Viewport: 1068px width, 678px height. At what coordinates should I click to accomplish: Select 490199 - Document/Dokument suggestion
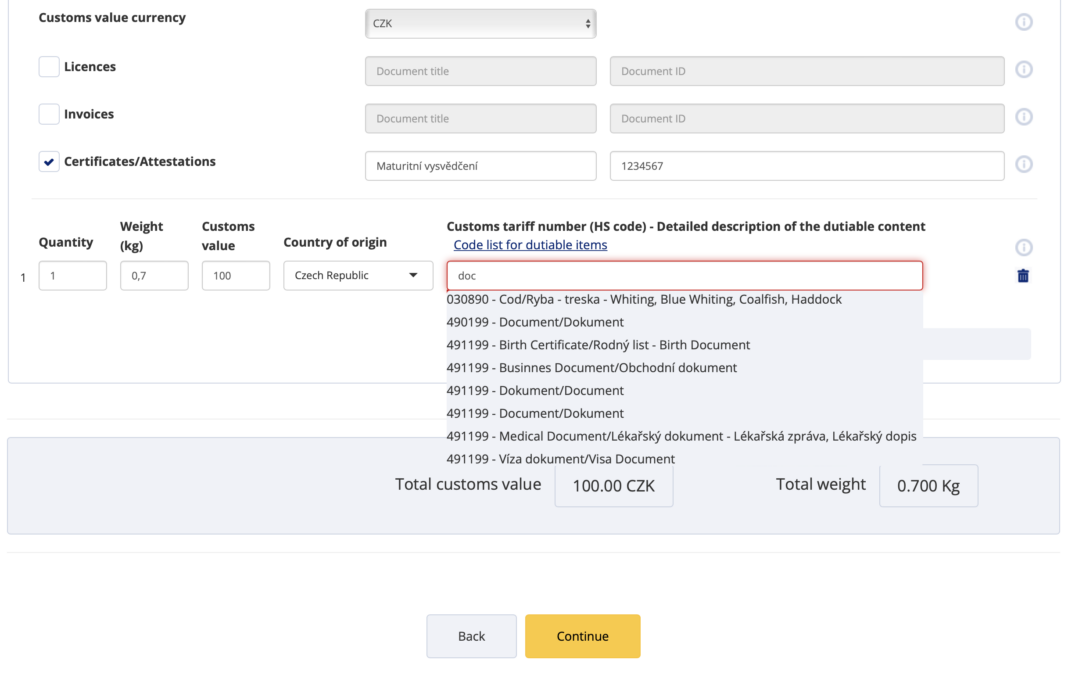535,322
